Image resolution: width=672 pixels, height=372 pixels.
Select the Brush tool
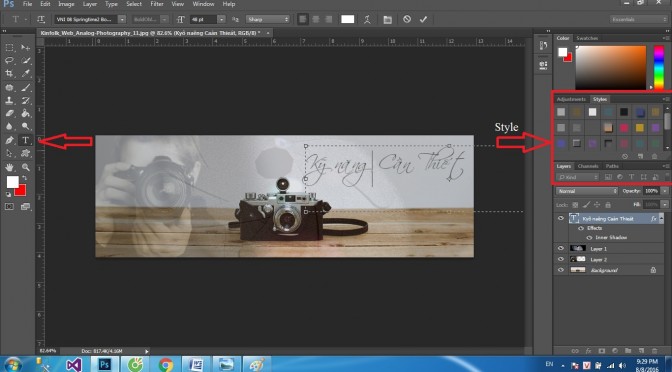pyautogui.click(x=26, y=87)
